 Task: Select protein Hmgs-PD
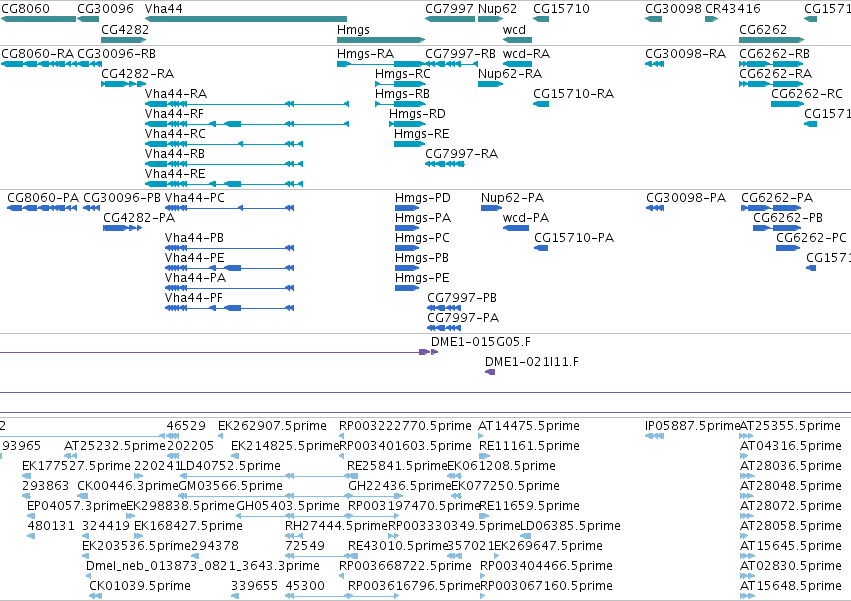click(423, 198)
